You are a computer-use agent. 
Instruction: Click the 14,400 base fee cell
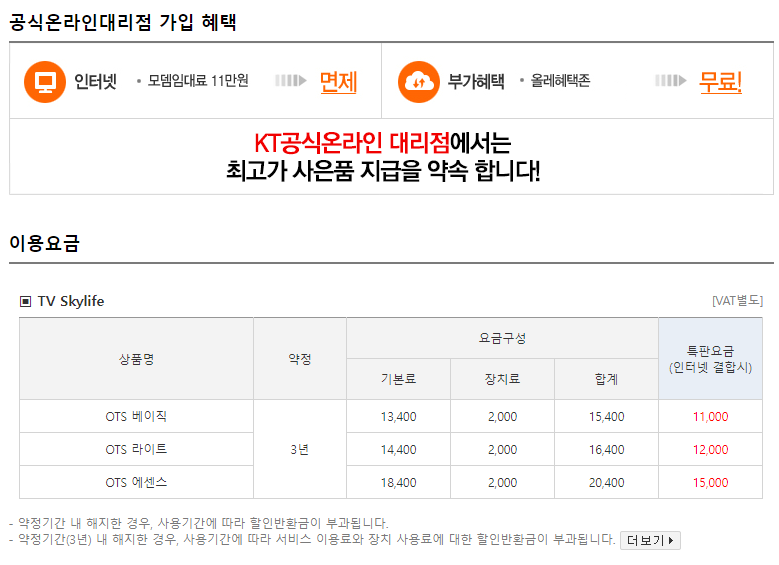[398, 449]
